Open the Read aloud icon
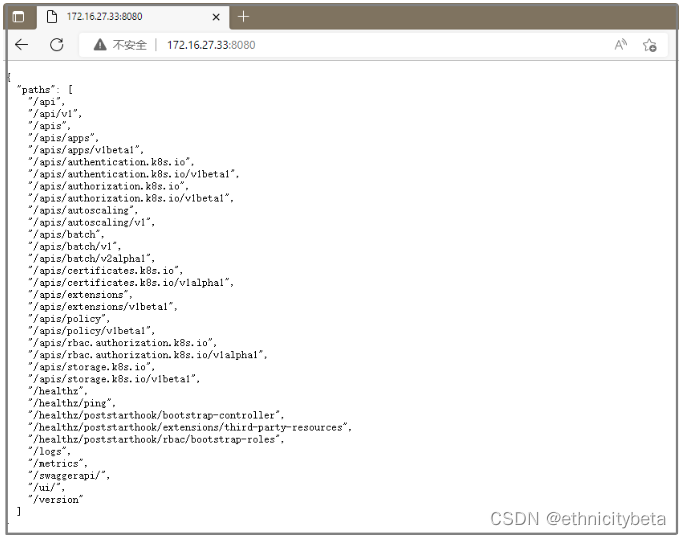Image resolution: width=681 pixels, height=538 pixels. (621, 44)
